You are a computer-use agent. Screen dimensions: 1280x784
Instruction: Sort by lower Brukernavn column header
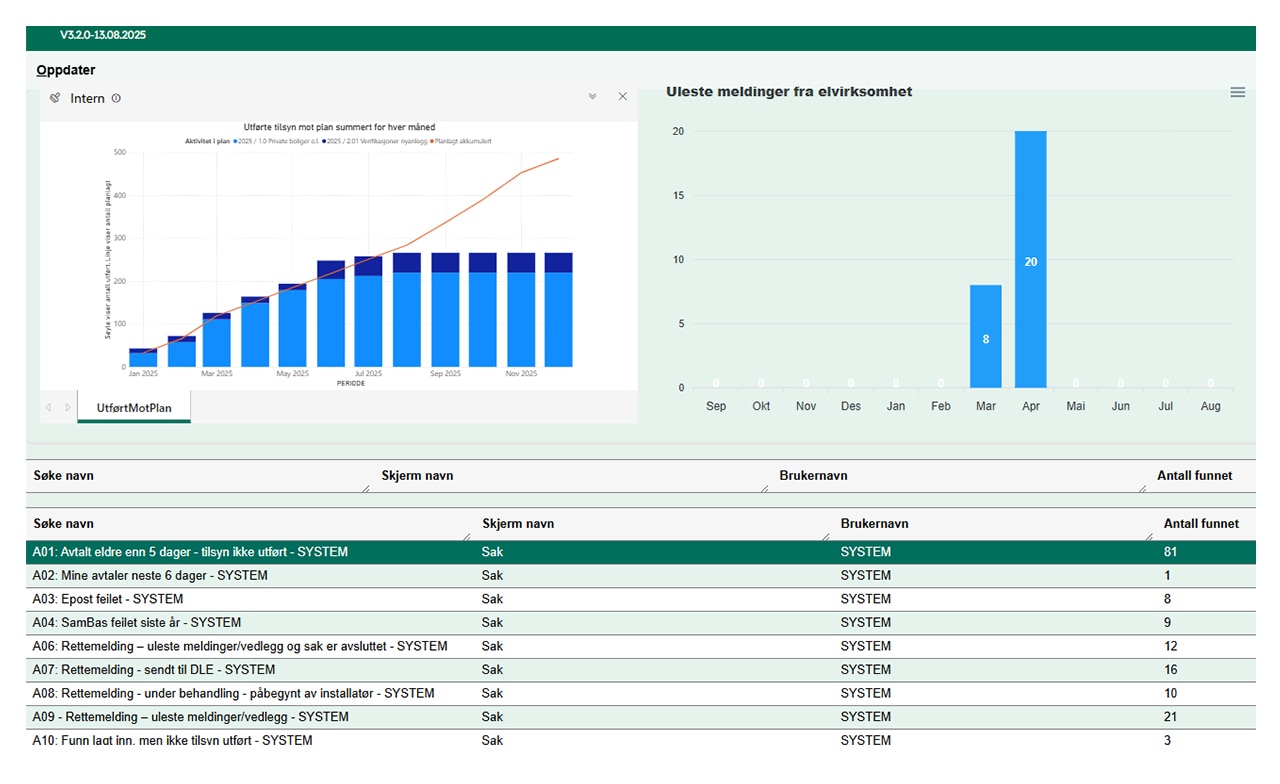874,524
